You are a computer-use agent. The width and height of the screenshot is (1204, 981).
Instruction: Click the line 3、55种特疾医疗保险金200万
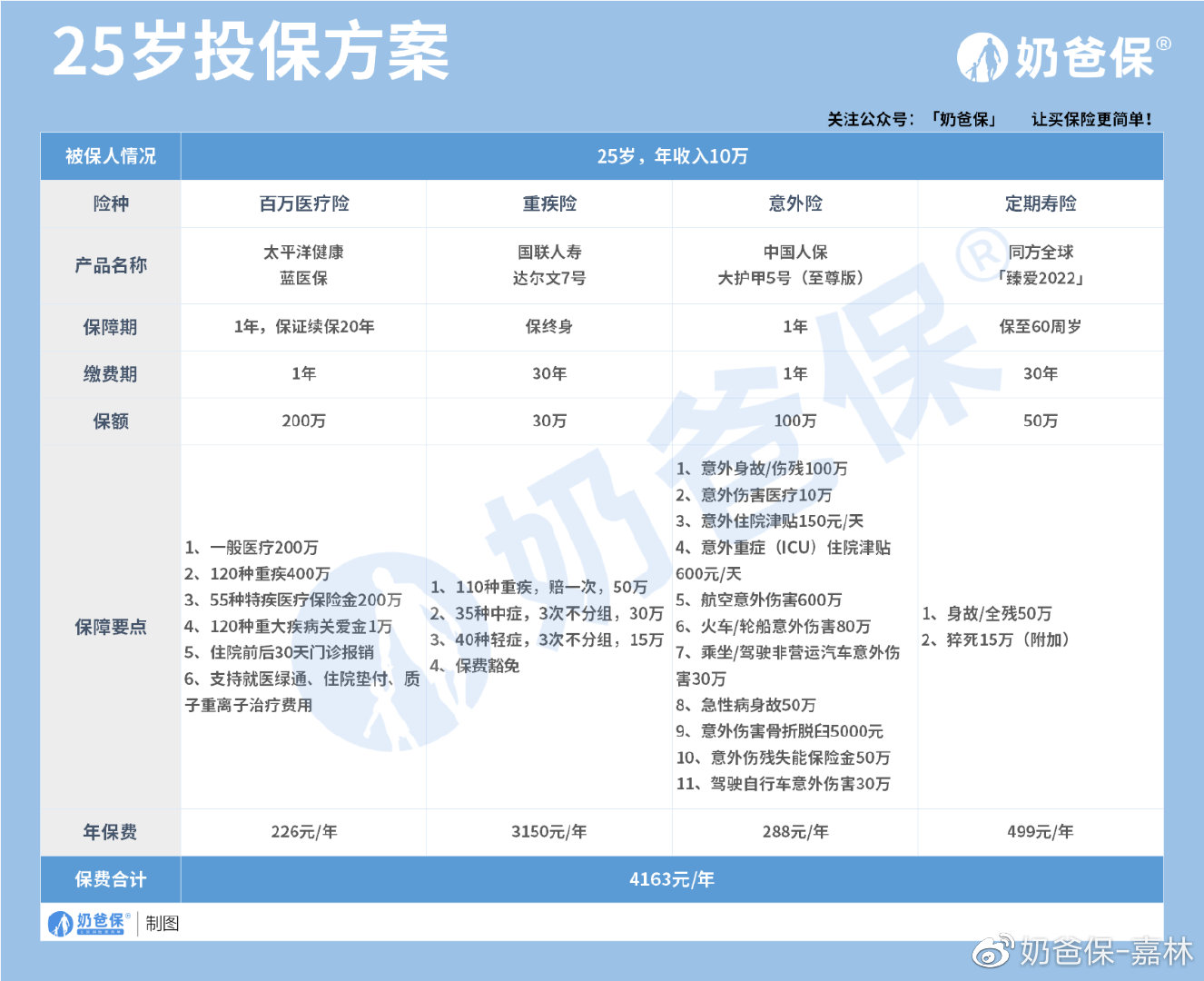tap(293, 600)
